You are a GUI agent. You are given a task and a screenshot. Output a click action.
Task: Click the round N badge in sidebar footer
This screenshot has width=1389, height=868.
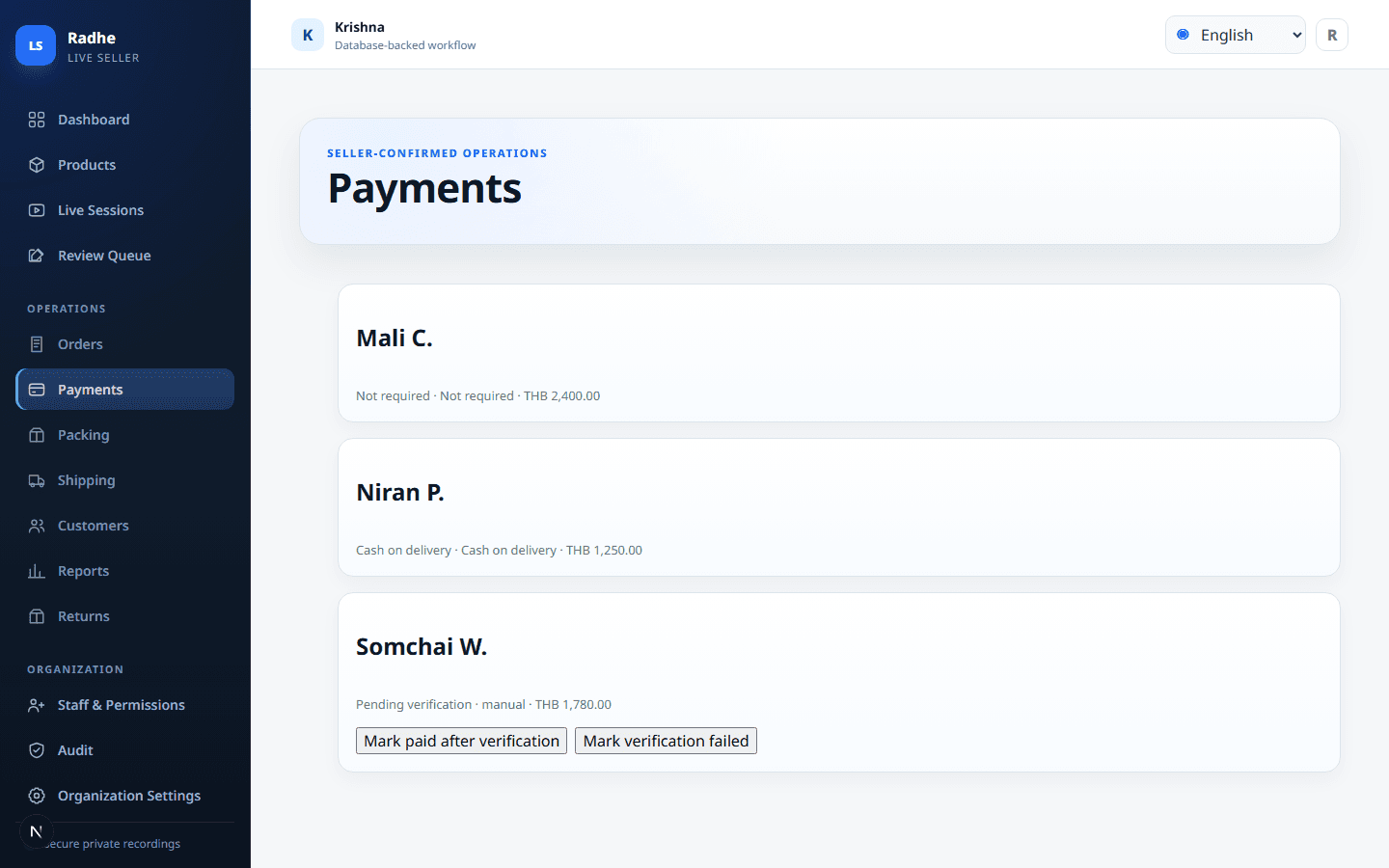(36, 831)
